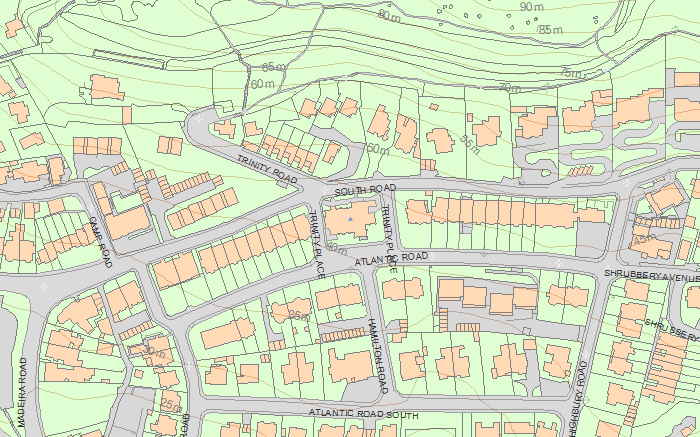Click the SHRUBBERY AVENUE street label
This screenshot has width=700, height=437.
click(652, 275)
